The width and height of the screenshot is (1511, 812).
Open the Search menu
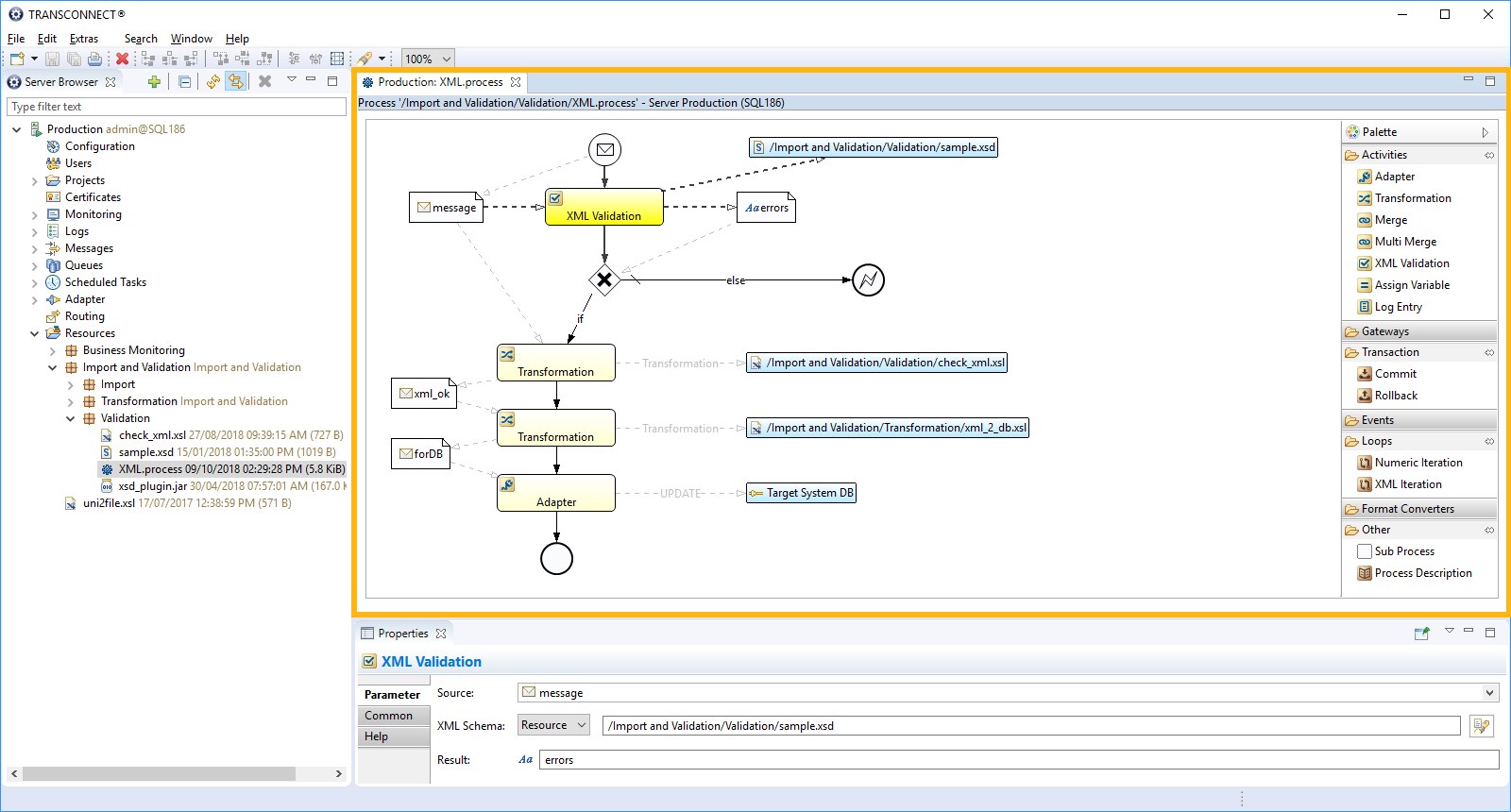(141, 39)
